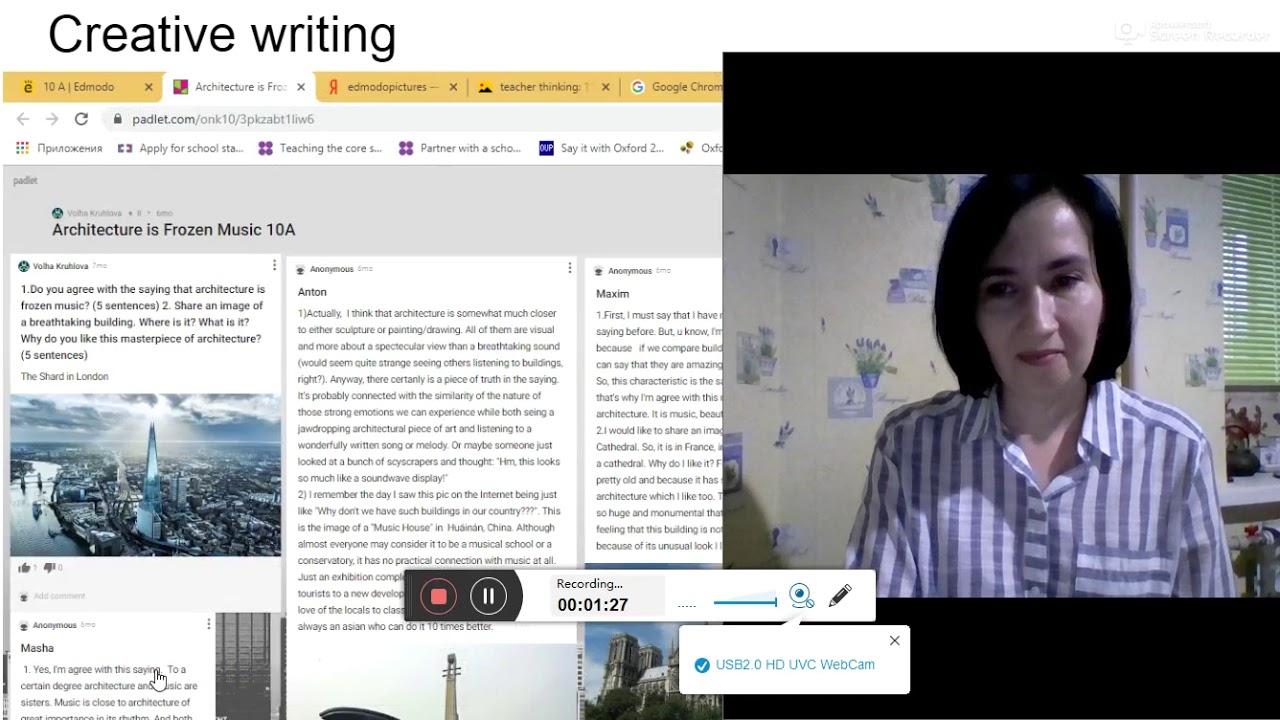Close the 10 A | Edmodo tab

[x=148, y=87]
